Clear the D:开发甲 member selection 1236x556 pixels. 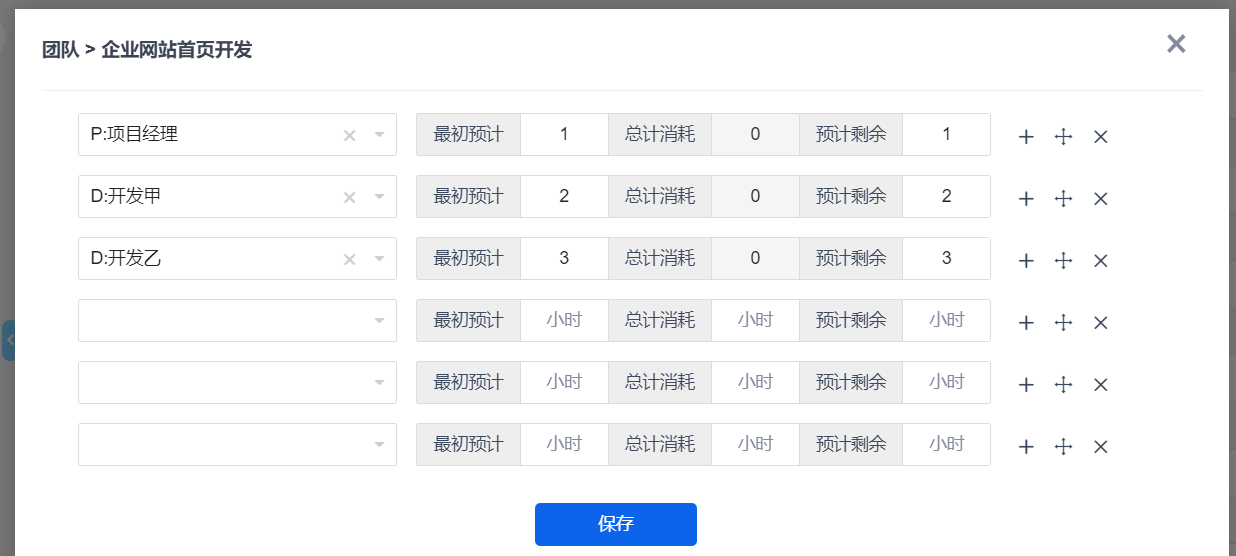tap(350, 198)
